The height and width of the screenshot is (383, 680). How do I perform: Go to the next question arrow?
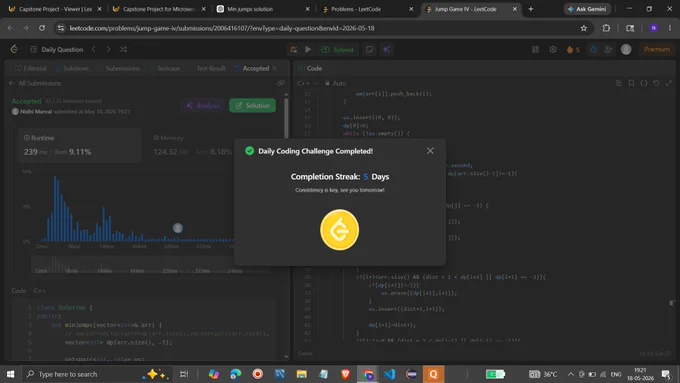pyautogui.click(x=108, y=49)
